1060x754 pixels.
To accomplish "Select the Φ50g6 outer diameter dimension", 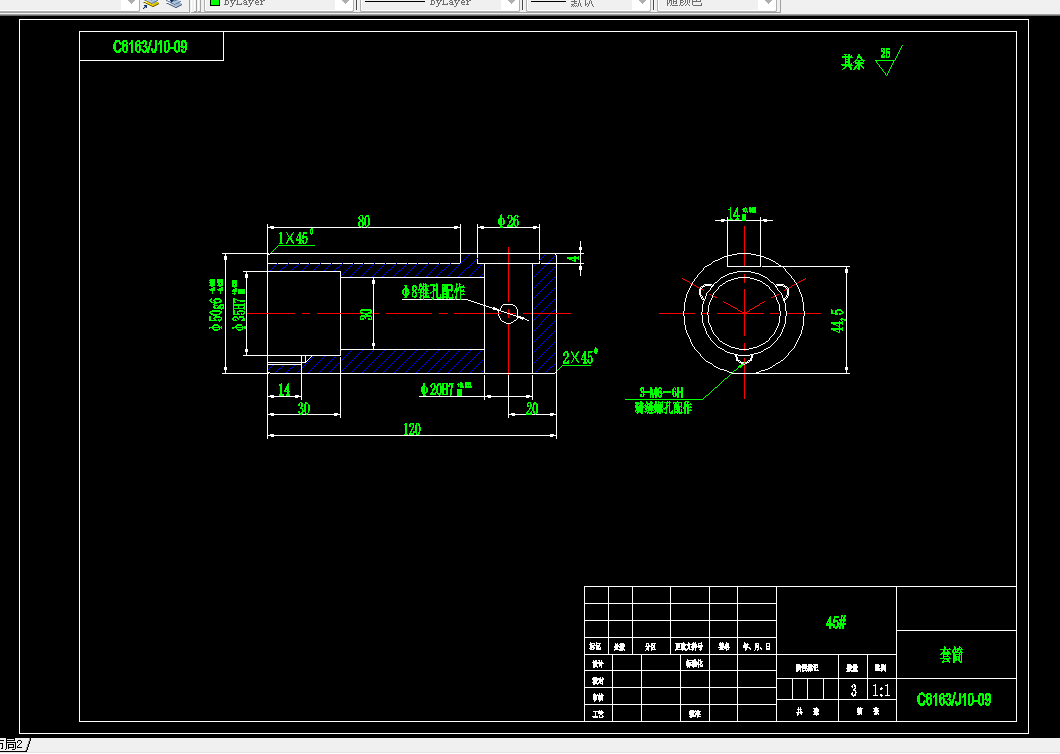I will tap(216, 305).
